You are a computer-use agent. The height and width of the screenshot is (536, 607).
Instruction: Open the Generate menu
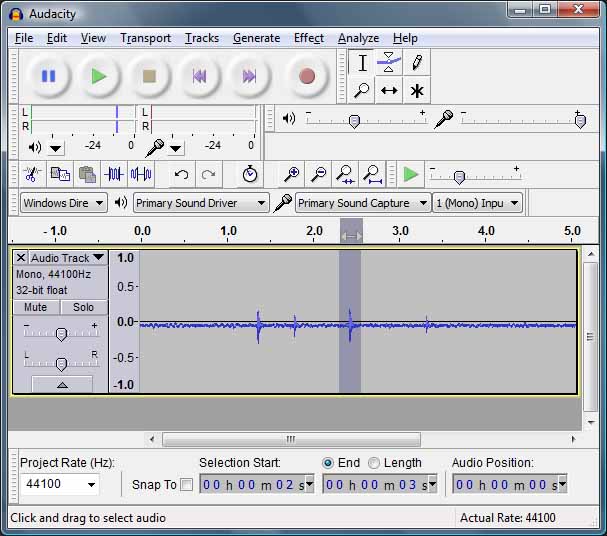[x=256, y=38]
